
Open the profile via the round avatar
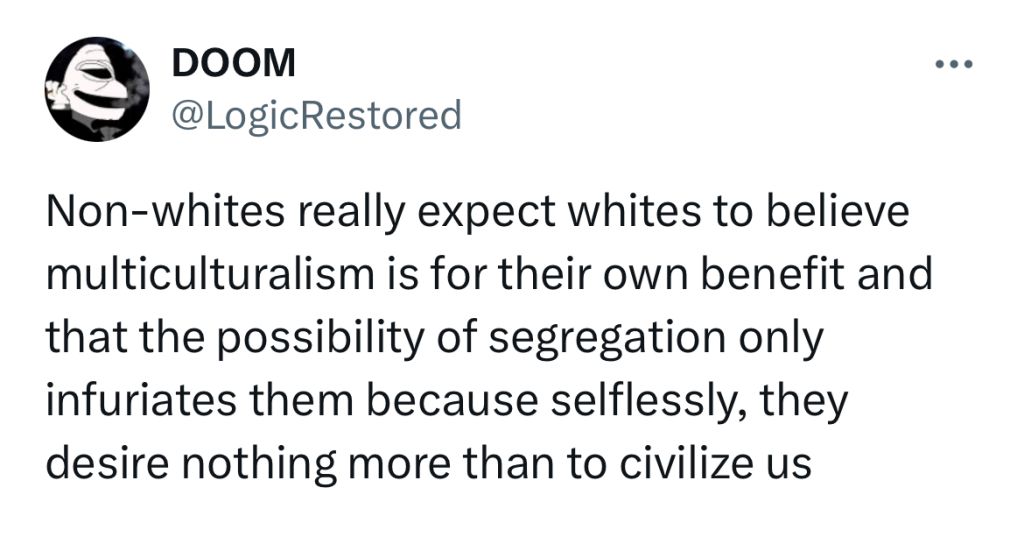(97, 89)
